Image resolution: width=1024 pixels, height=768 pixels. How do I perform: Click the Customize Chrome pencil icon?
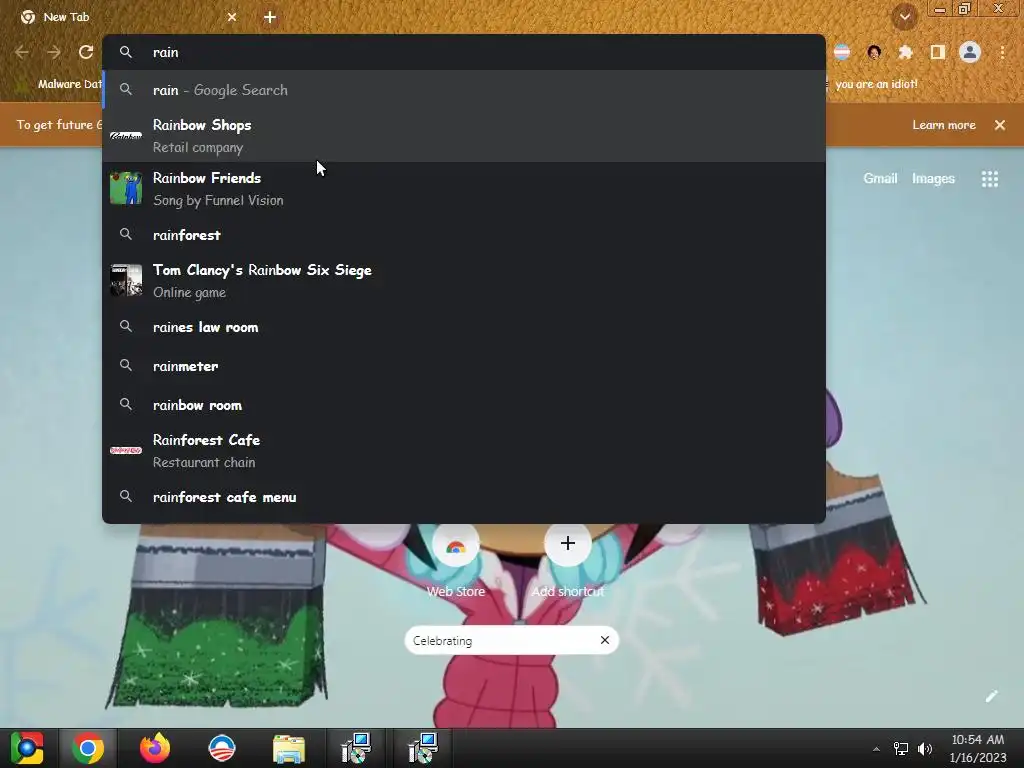(x=991, y=696)
